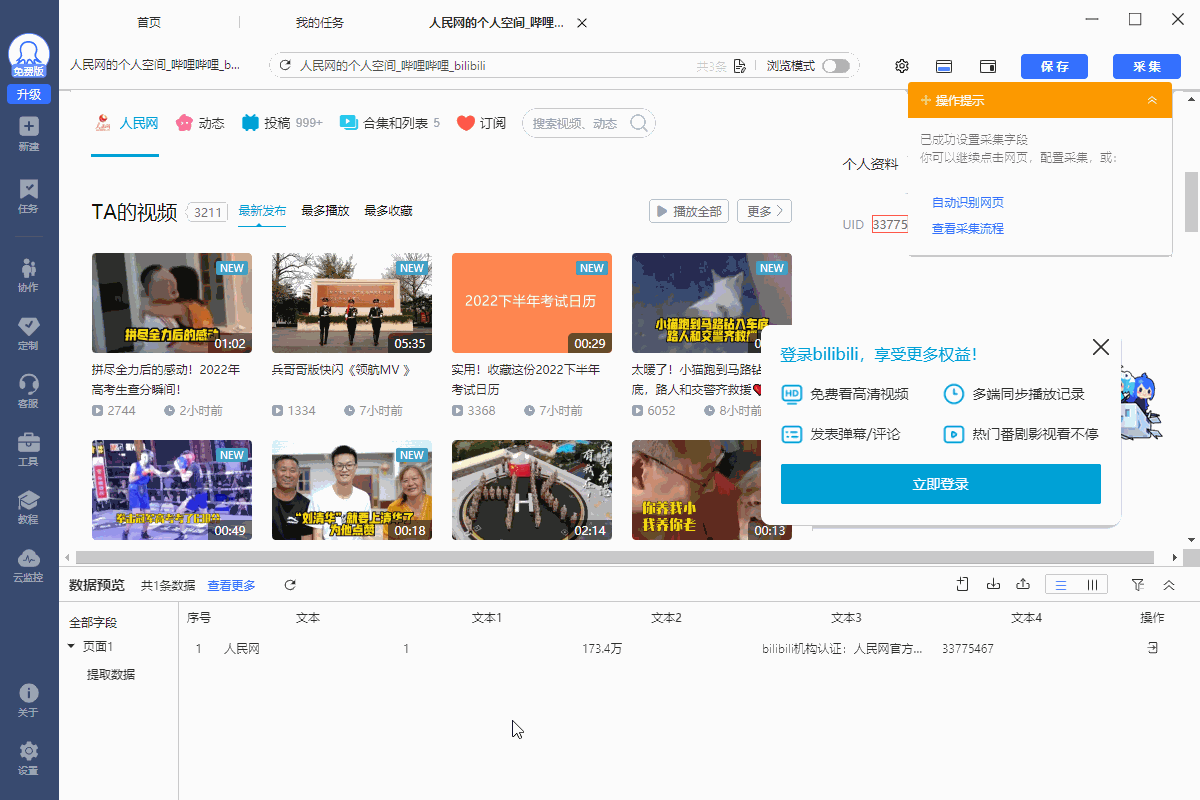Click the 173.4万 cell
This screenshot has height=800, width=1200.
[x=602, y=649]
